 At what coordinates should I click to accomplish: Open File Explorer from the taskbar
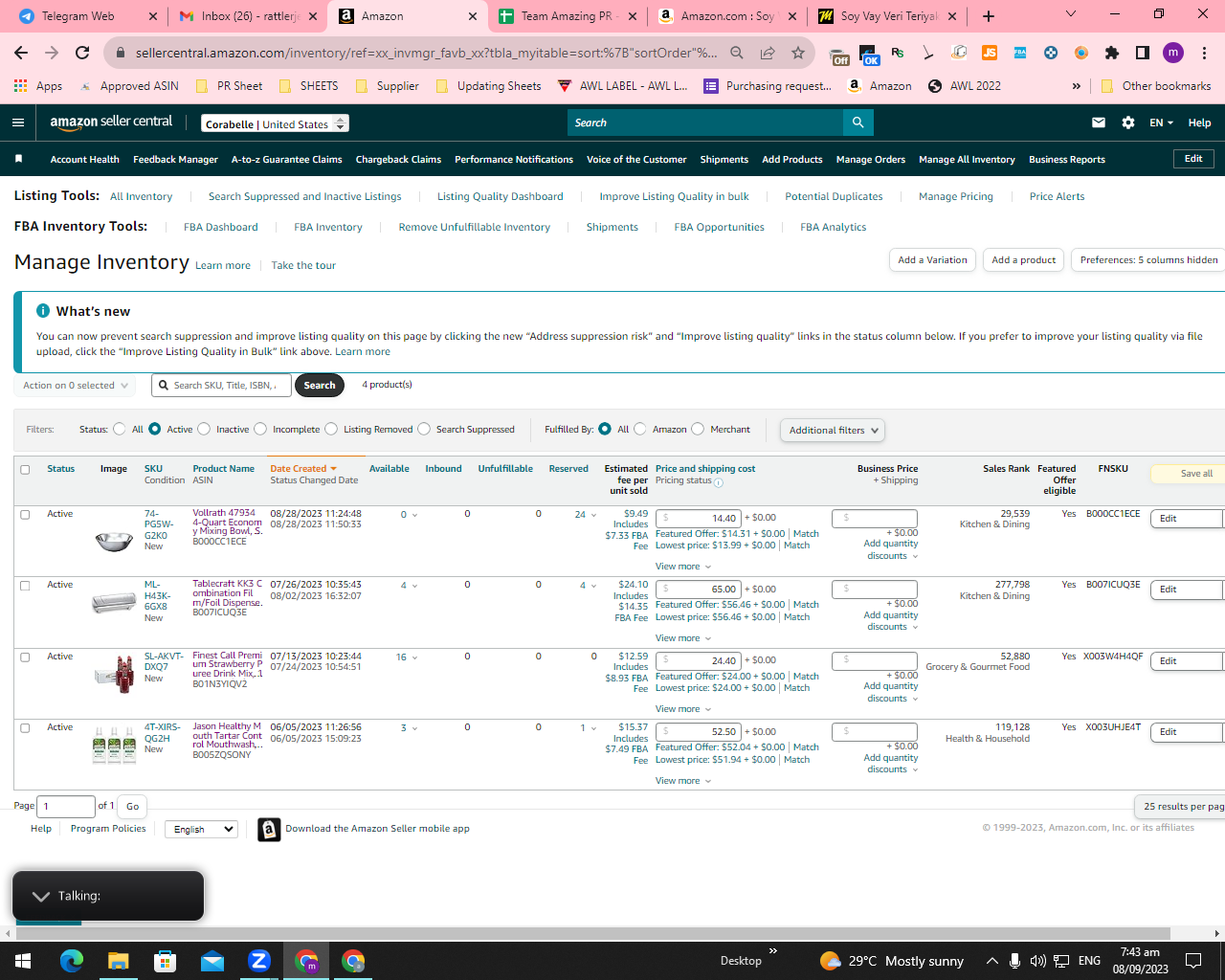[x=119, y=961]
